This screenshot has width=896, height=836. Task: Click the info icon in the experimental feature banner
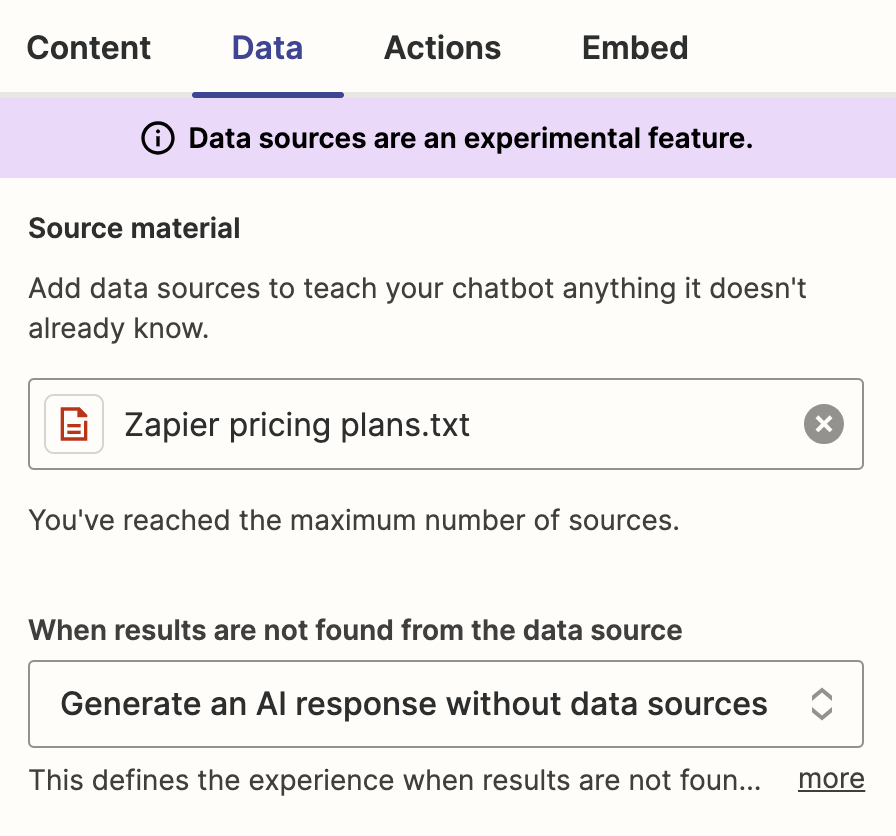pos(157,138)
